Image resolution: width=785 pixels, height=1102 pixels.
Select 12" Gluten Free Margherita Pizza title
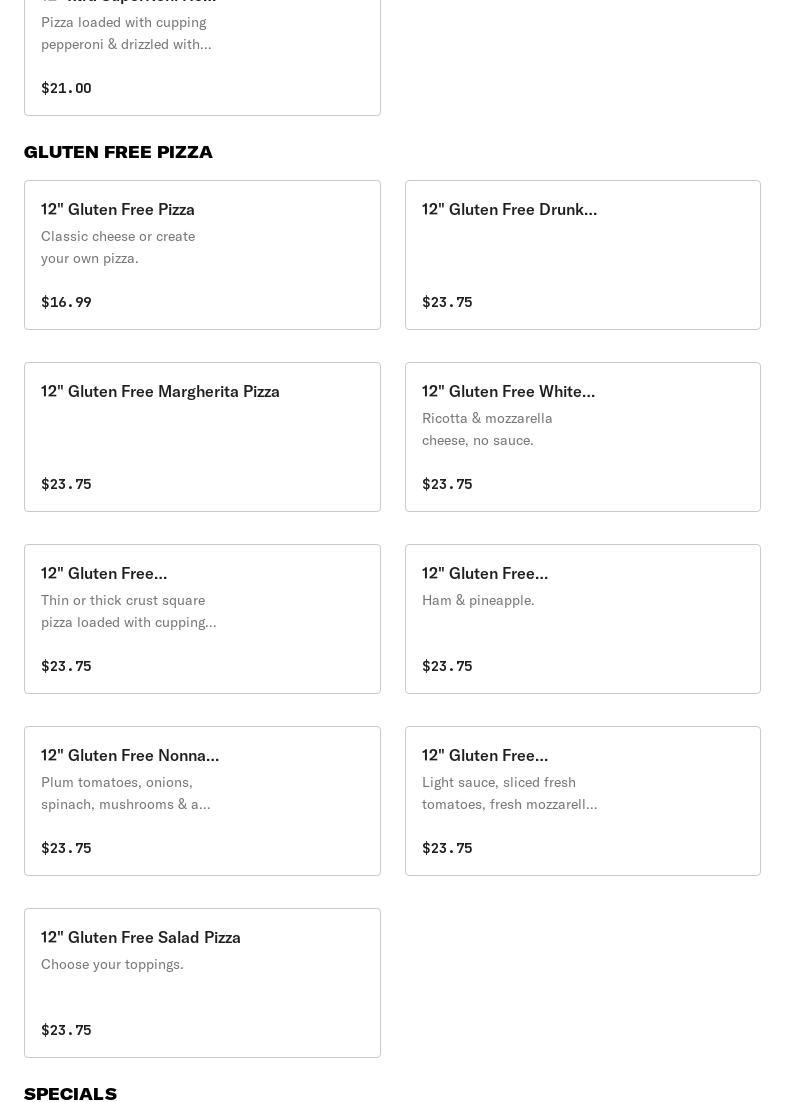tap(160, 392)
